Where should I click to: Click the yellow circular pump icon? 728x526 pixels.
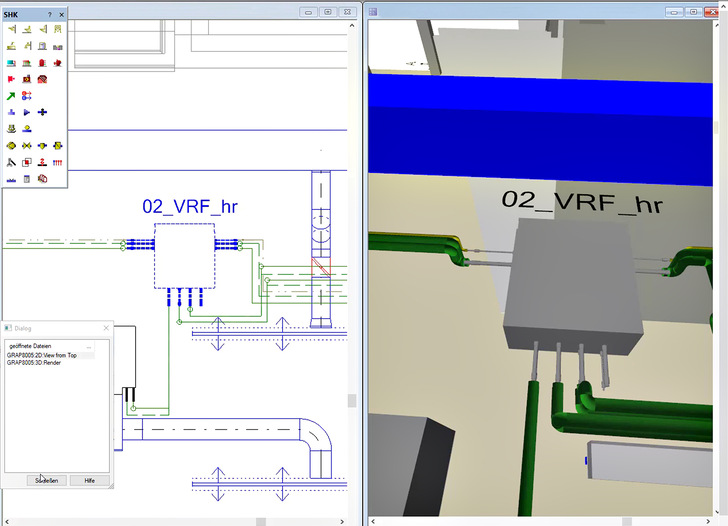pos(11,146)
